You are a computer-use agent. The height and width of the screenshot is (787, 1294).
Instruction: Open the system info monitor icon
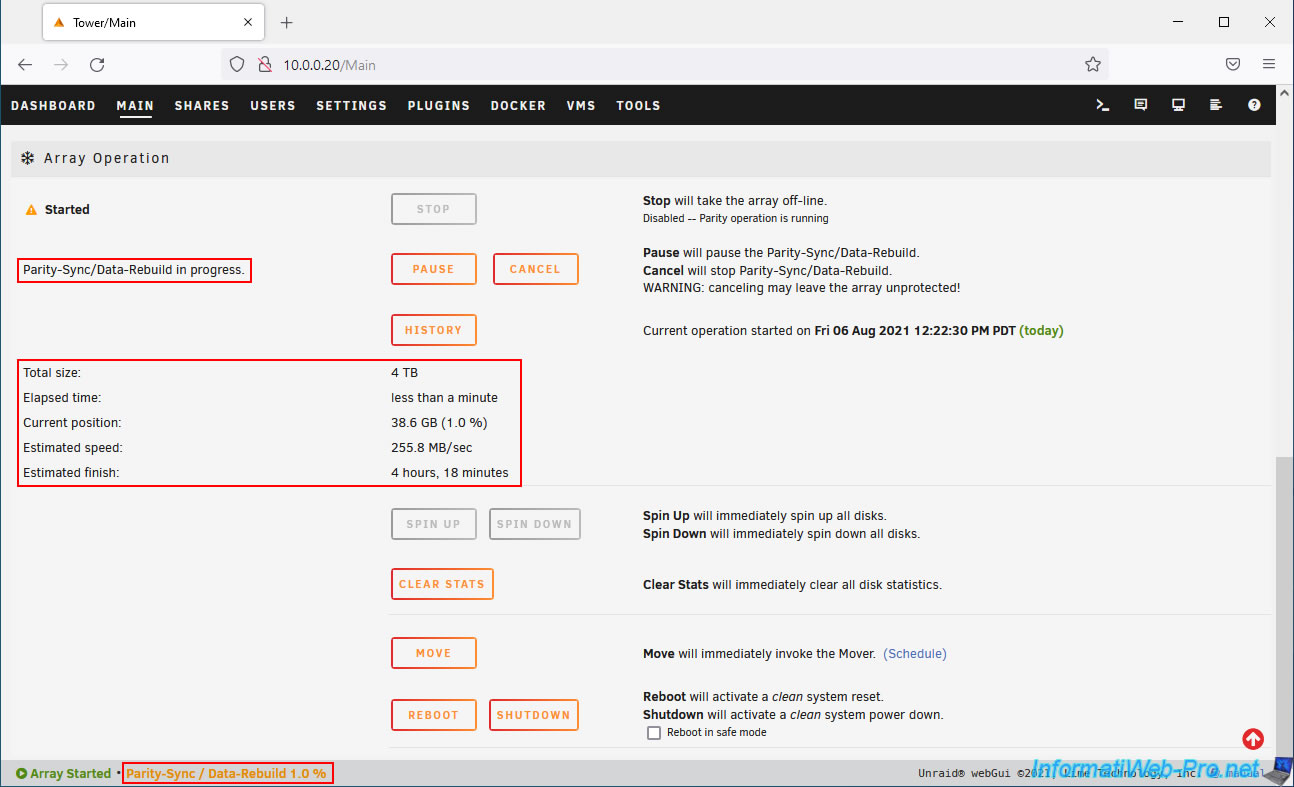pos(1179,105)
